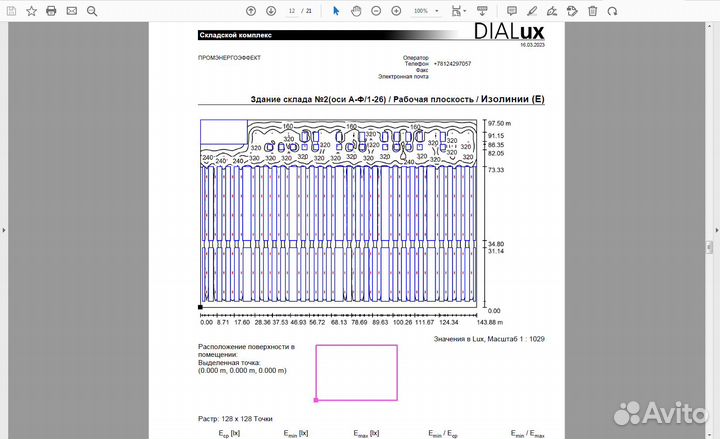Go to the previous page
Image resolution: width=720 pixels, height=439 pixels.
(250, 11)
